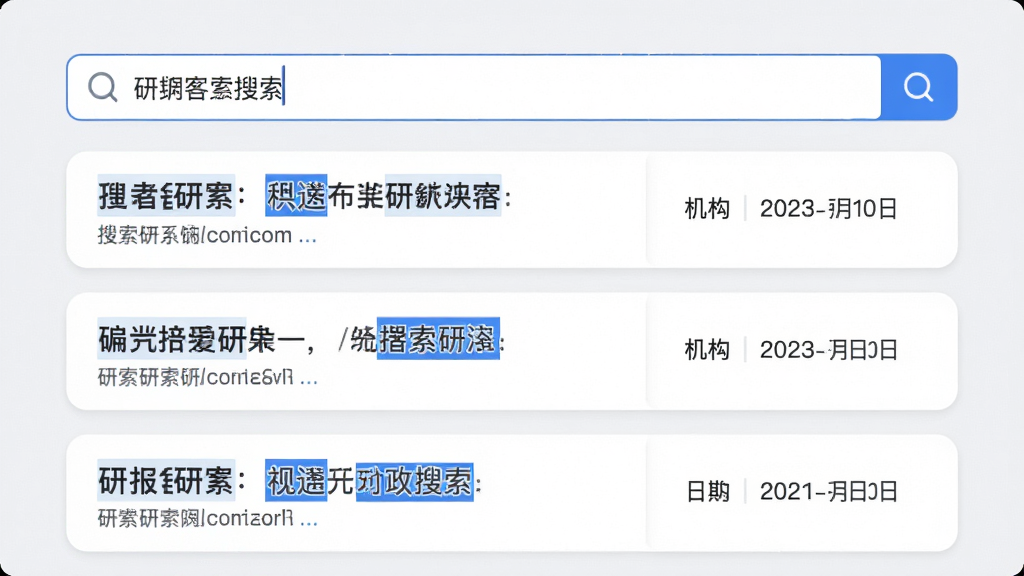Image resolution: width=1024 pixels, height=576 pixels.
Task: Expand ellipsis after third result URL
Action: click(x=308, y=520)
